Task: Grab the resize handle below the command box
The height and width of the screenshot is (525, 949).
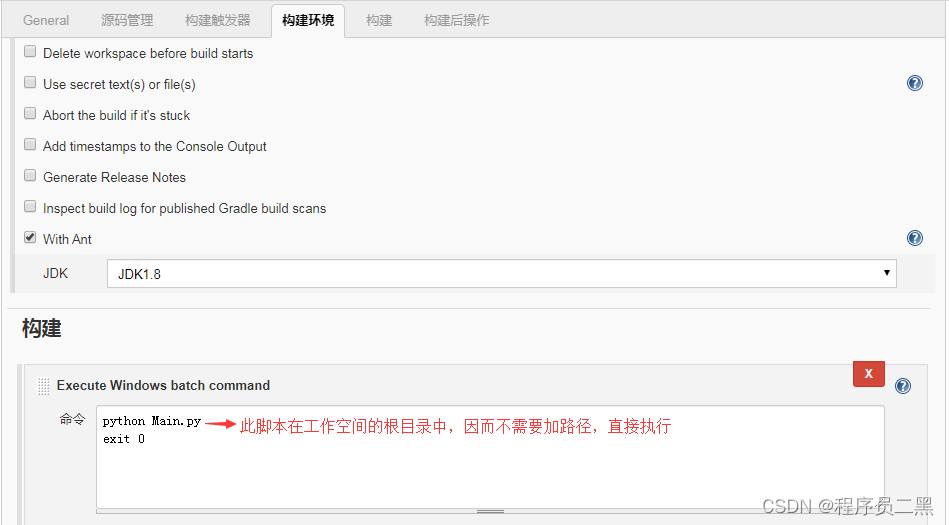Action: tap(490, 511)
